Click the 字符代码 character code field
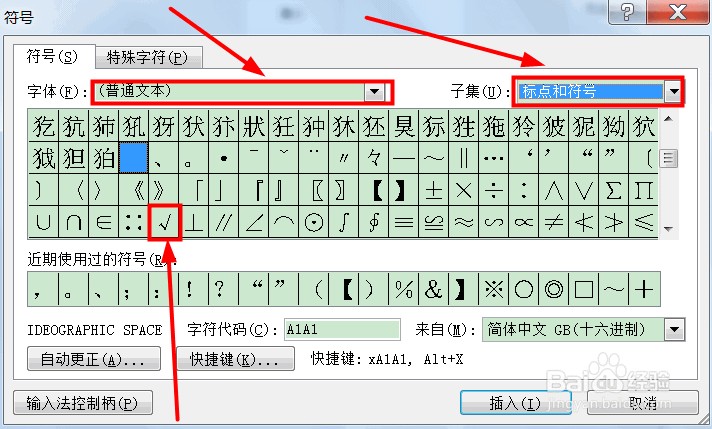Viewport: 712px width, 429px height. click(342, 330)
